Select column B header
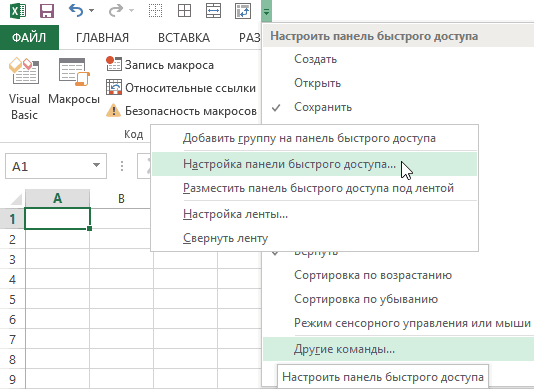Viewport: 534px width, 389px height. [x=121, y=198]
